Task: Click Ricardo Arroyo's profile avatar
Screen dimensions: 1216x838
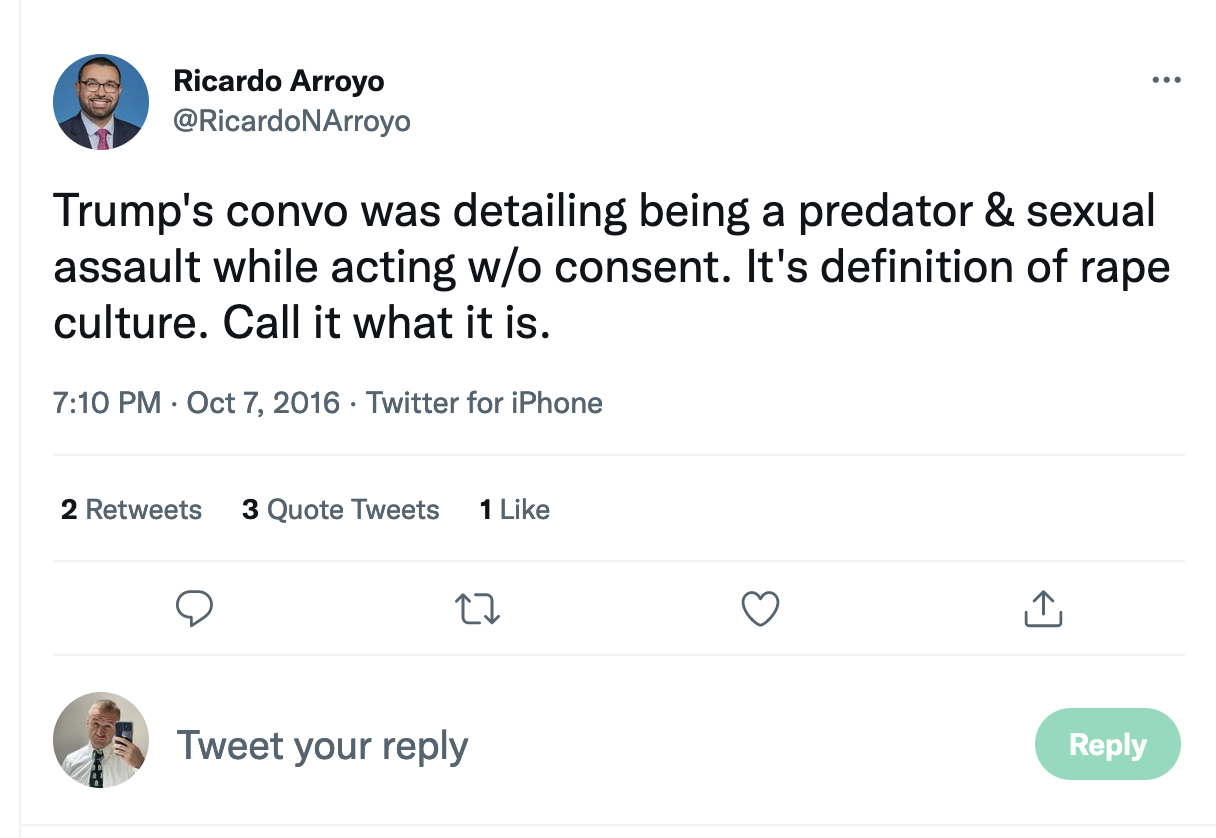Action: [100, 102]
